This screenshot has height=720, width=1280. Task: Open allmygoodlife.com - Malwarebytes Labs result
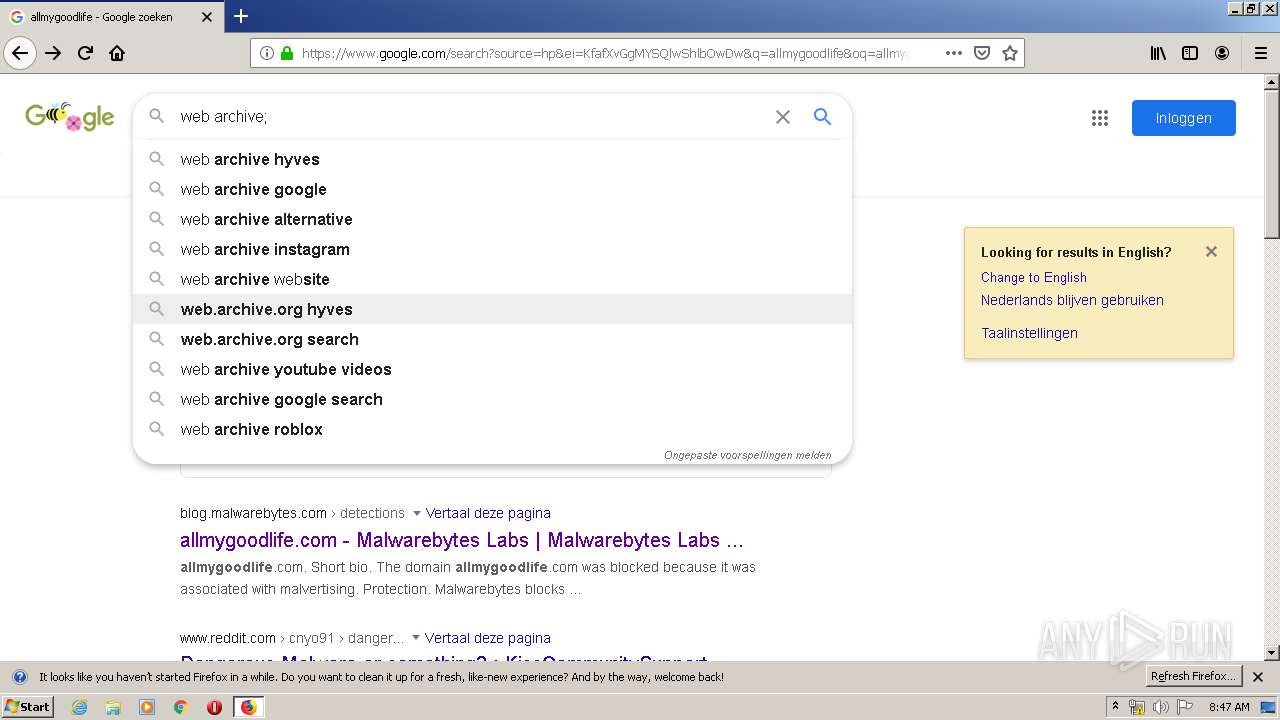click(461, 541)
